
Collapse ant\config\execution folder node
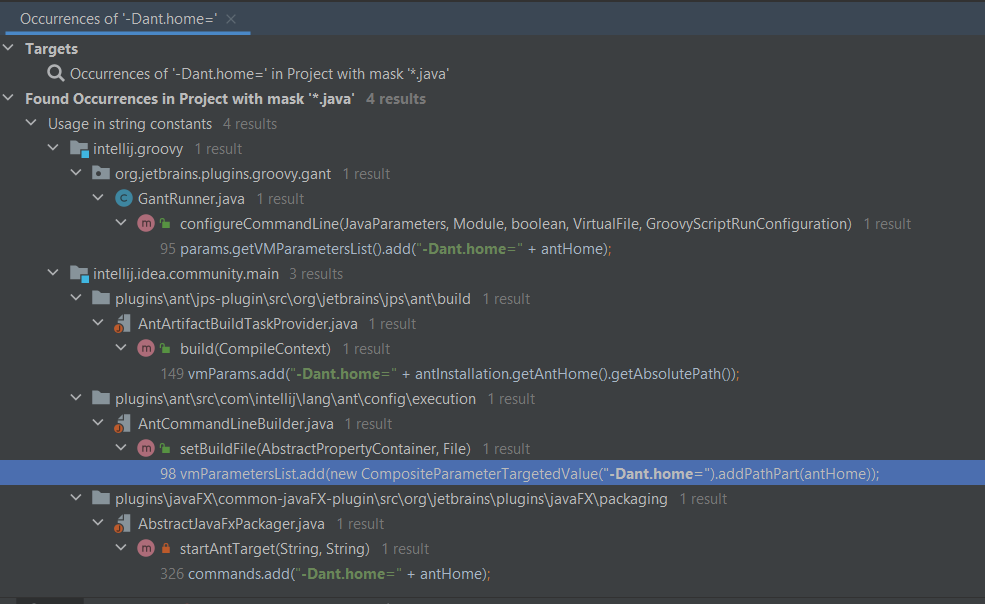point(76,398)
